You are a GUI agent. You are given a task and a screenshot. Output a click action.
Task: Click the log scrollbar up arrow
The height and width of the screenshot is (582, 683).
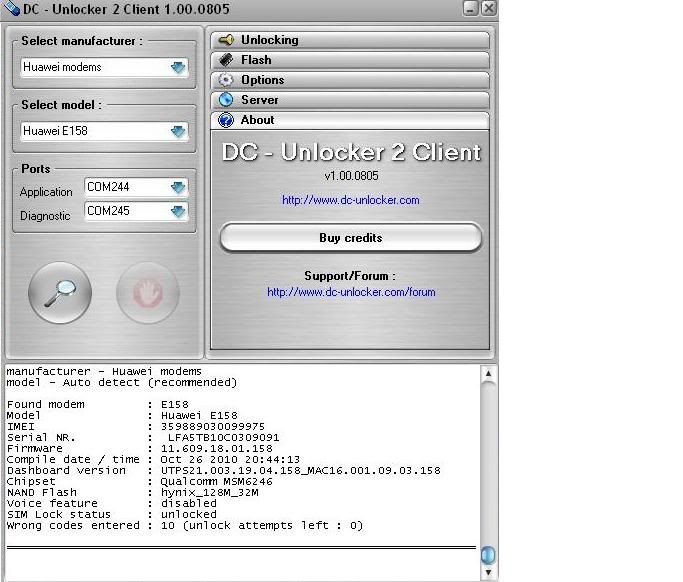[488, 374]
